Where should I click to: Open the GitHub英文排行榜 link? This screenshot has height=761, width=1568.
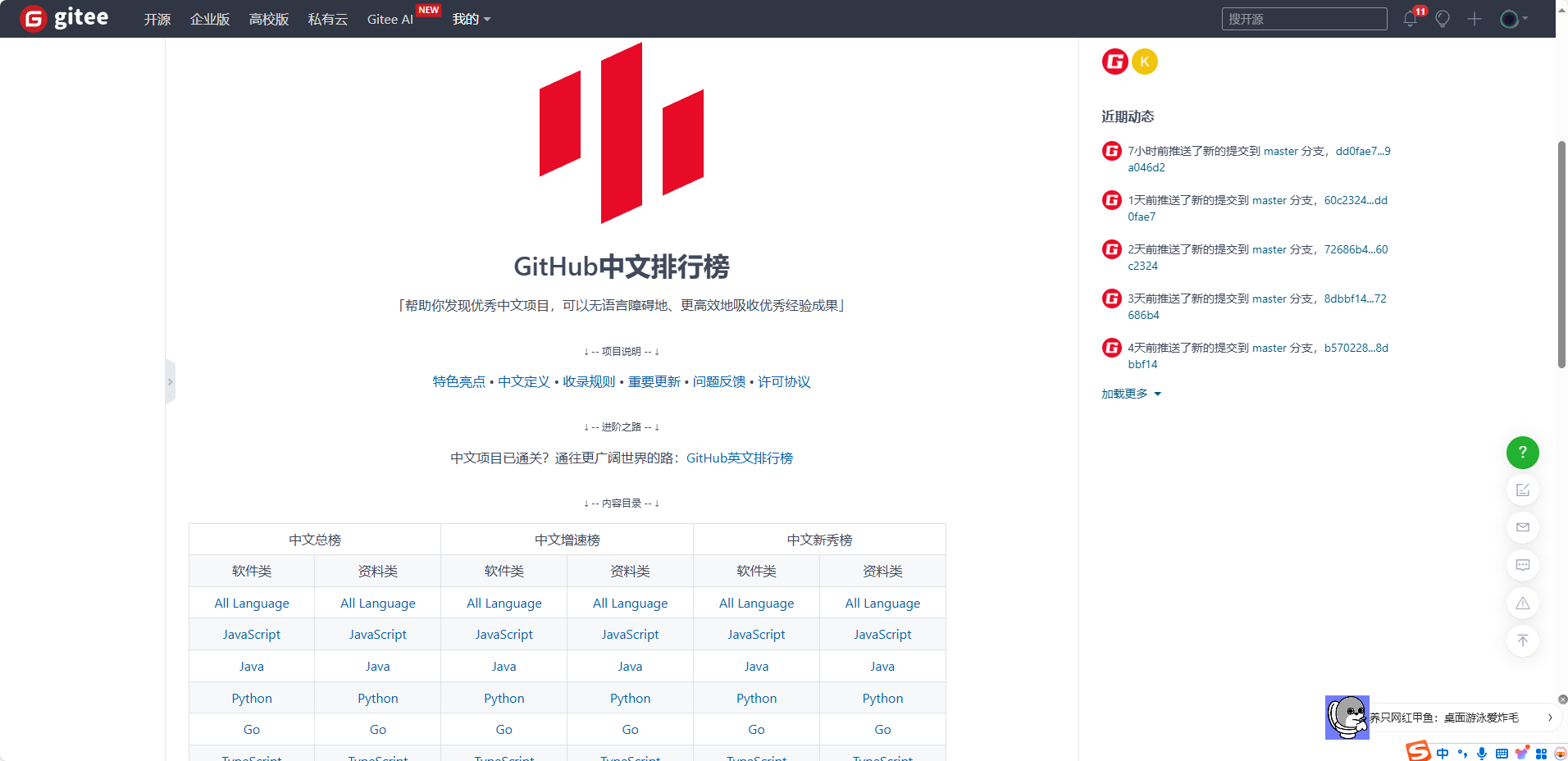coord(739,458)
